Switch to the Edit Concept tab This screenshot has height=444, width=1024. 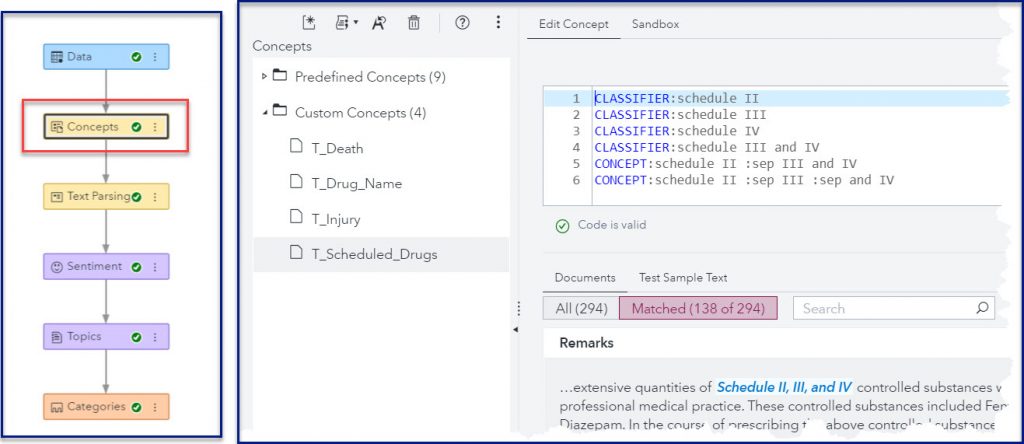point(573,24)
